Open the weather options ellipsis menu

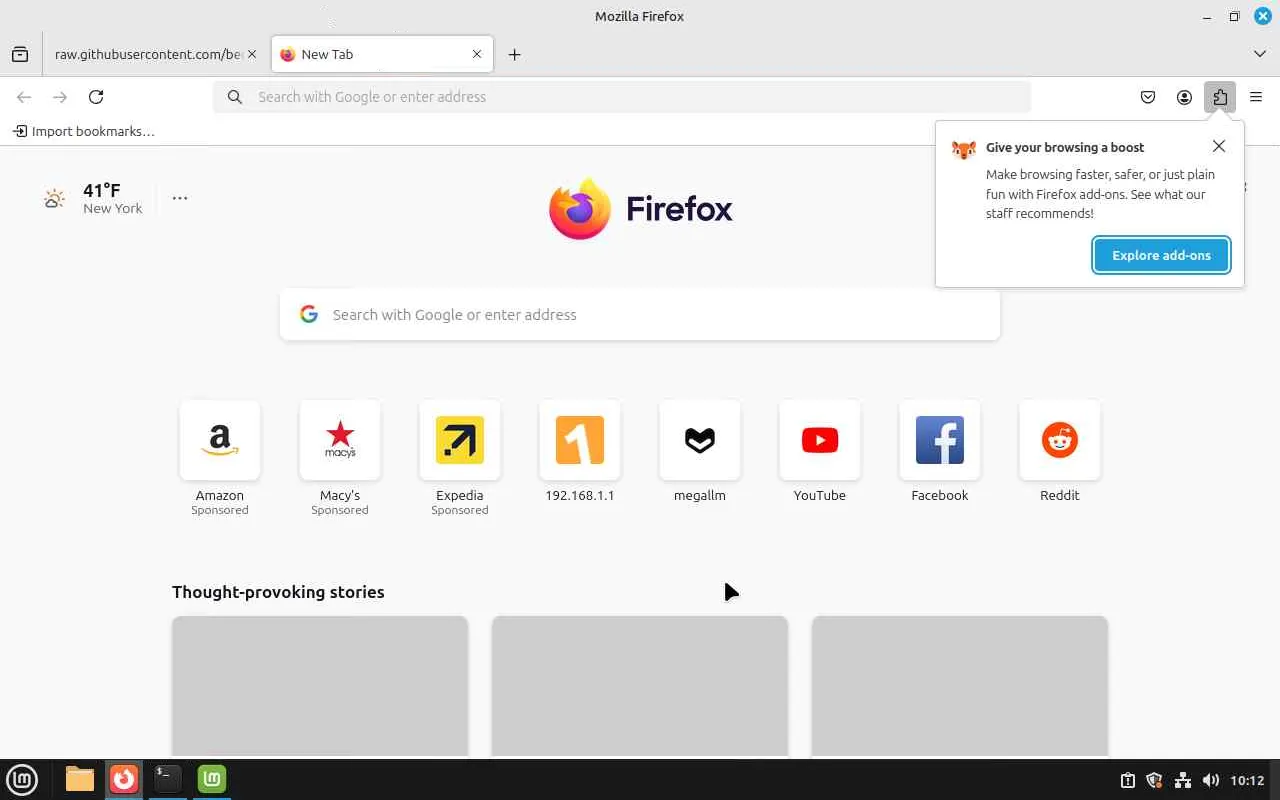point(180,198)
